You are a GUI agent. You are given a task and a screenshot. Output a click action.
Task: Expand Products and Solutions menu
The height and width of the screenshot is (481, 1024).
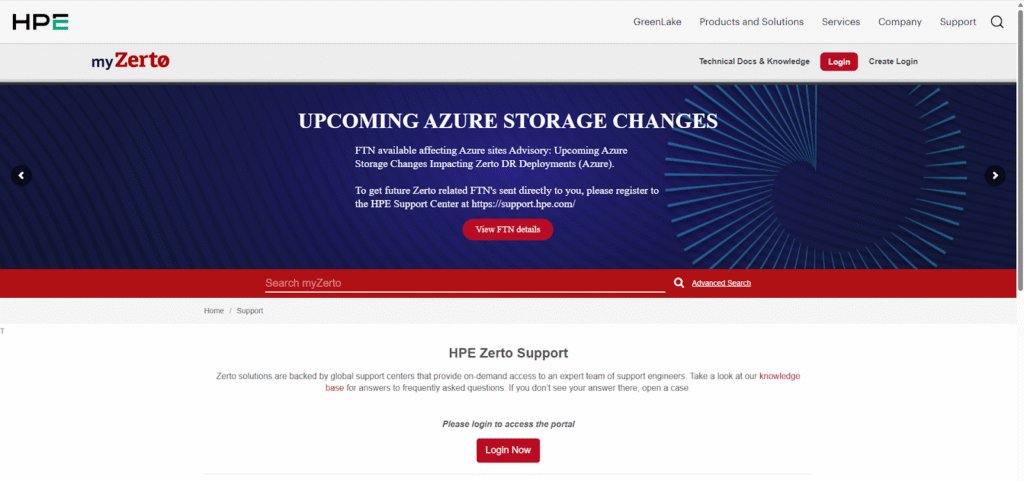tap(751, 22)
